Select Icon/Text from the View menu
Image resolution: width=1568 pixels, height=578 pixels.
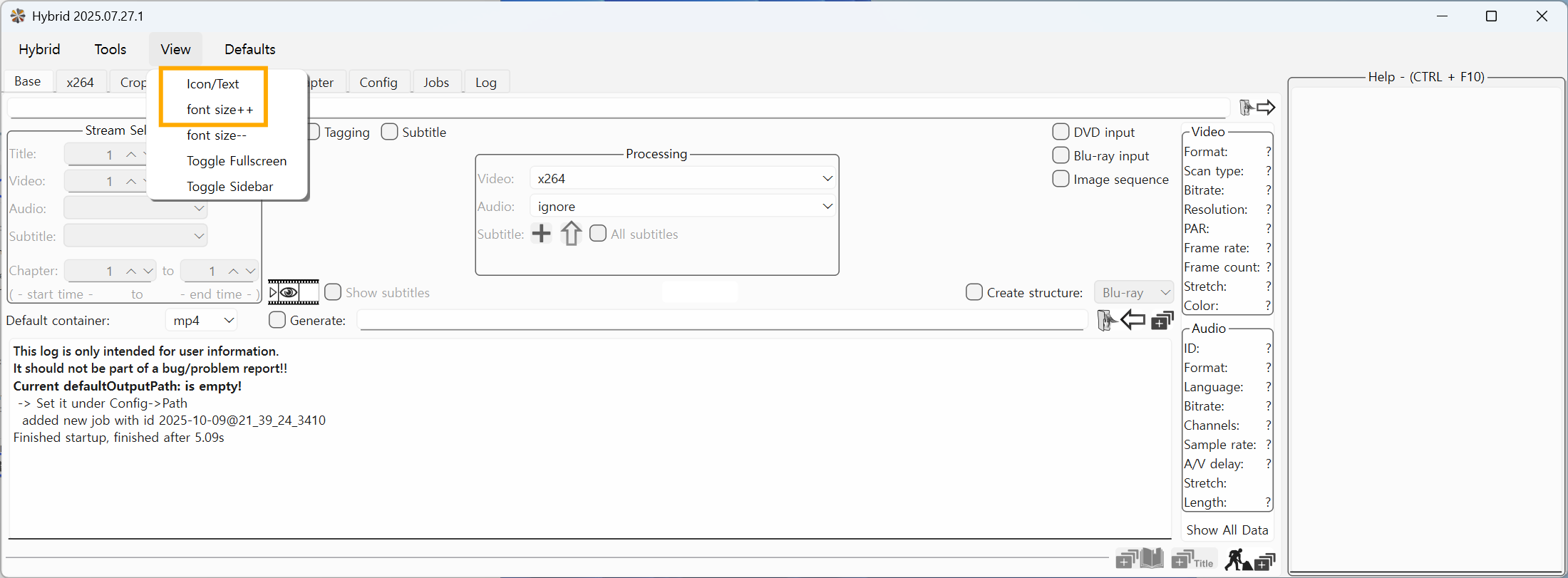213,84
